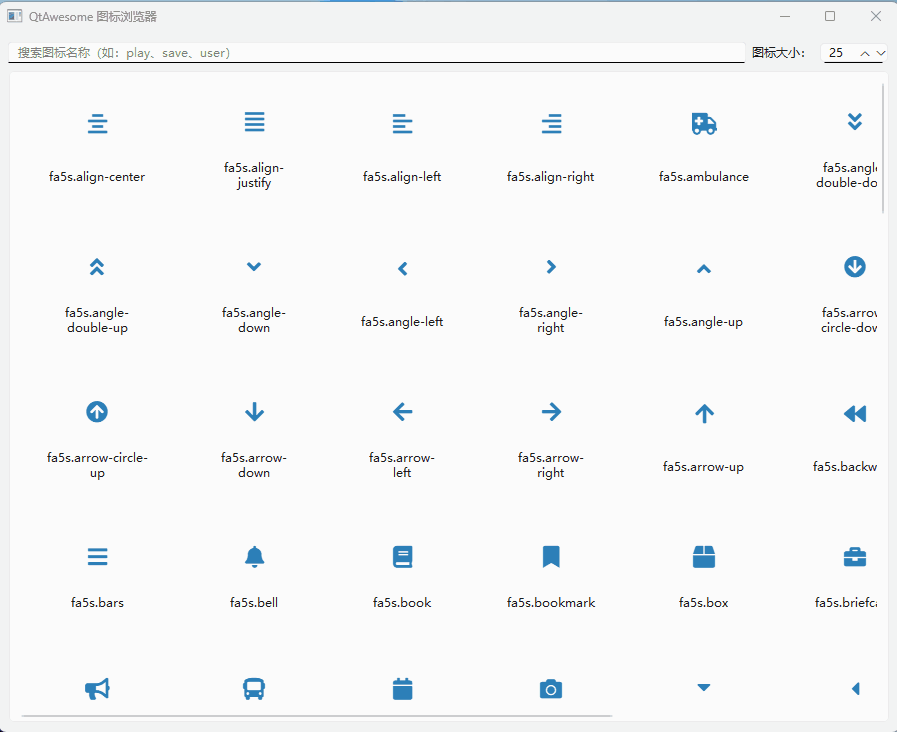Select the briefcase icon

(x=855, y=557)
